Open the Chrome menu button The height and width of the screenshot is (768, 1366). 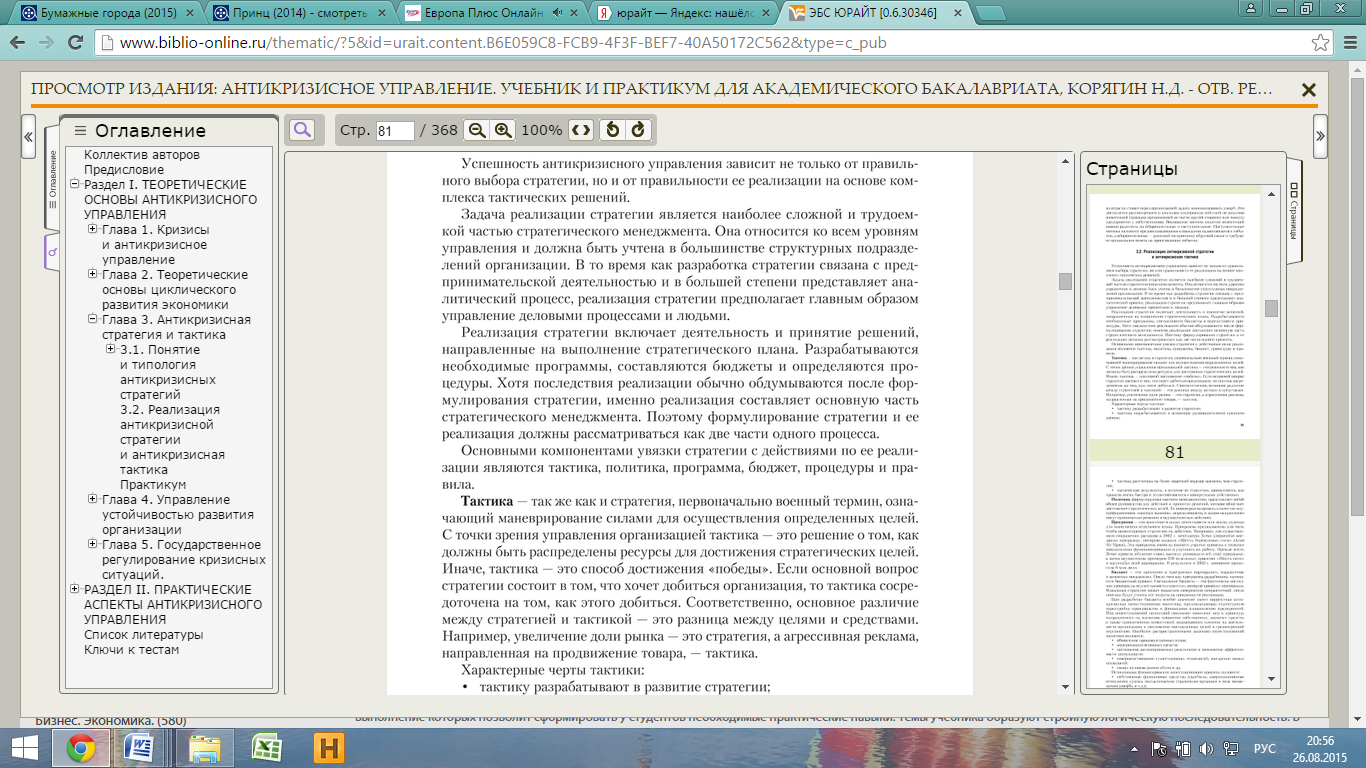click(x=1348, y=44)
